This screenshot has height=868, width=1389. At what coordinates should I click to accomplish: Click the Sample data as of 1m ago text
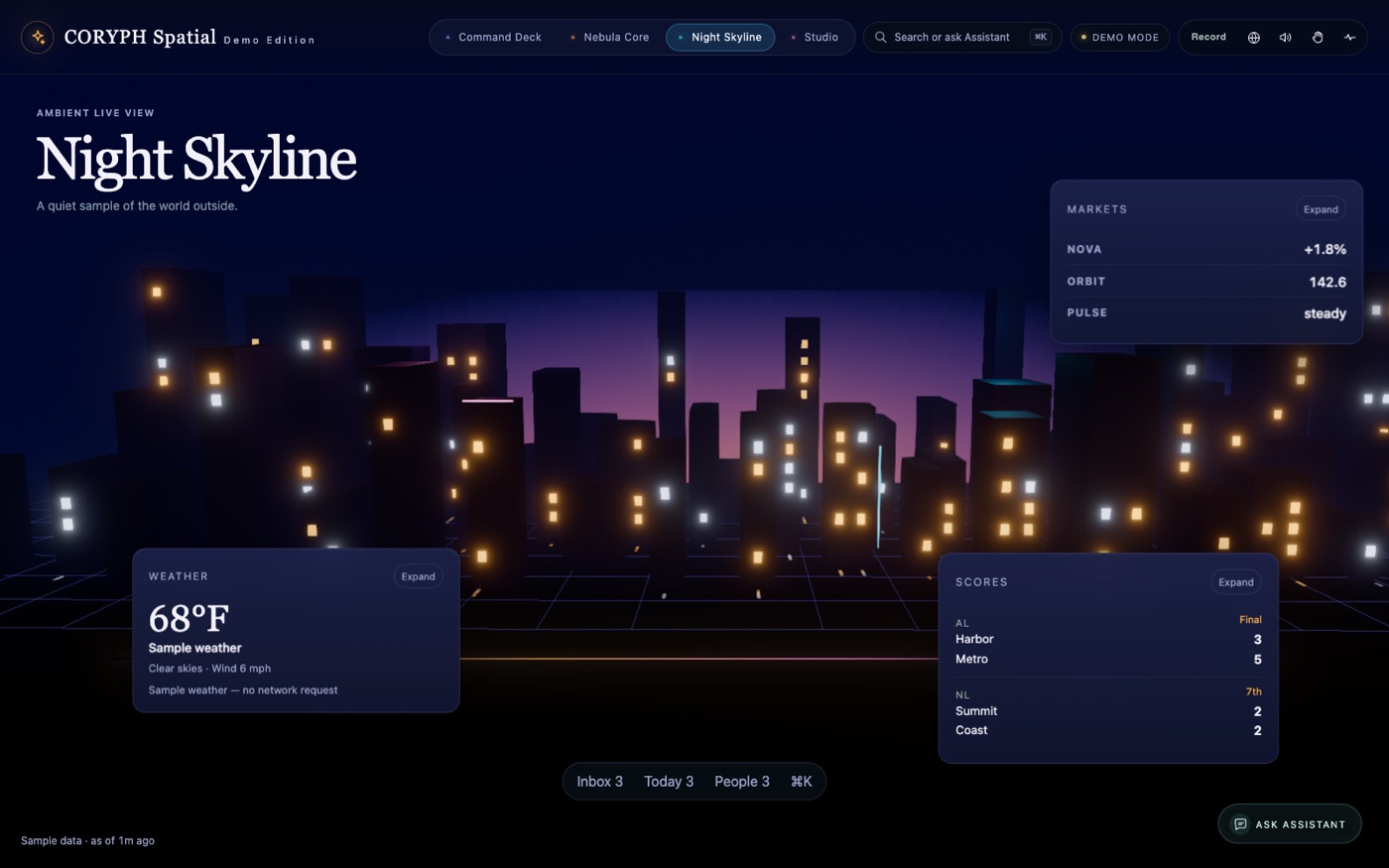click(87, 841)
